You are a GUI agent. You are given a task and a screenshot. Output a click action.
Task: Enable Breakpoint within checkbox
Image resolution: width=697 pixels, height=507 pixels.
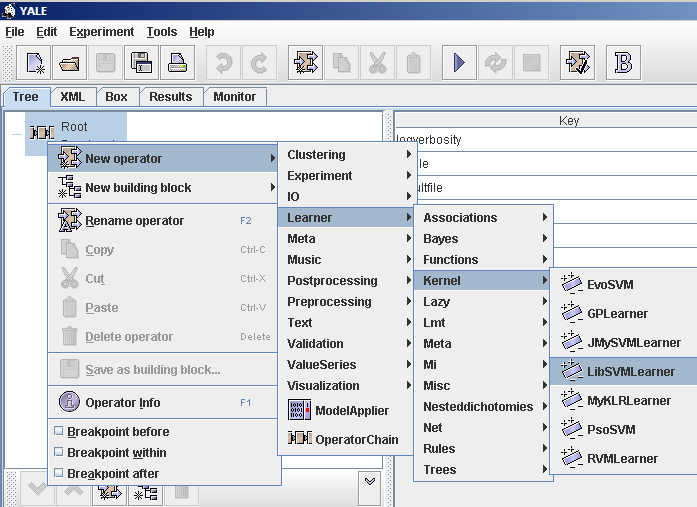pyautogui.click(x=58, y=452)
